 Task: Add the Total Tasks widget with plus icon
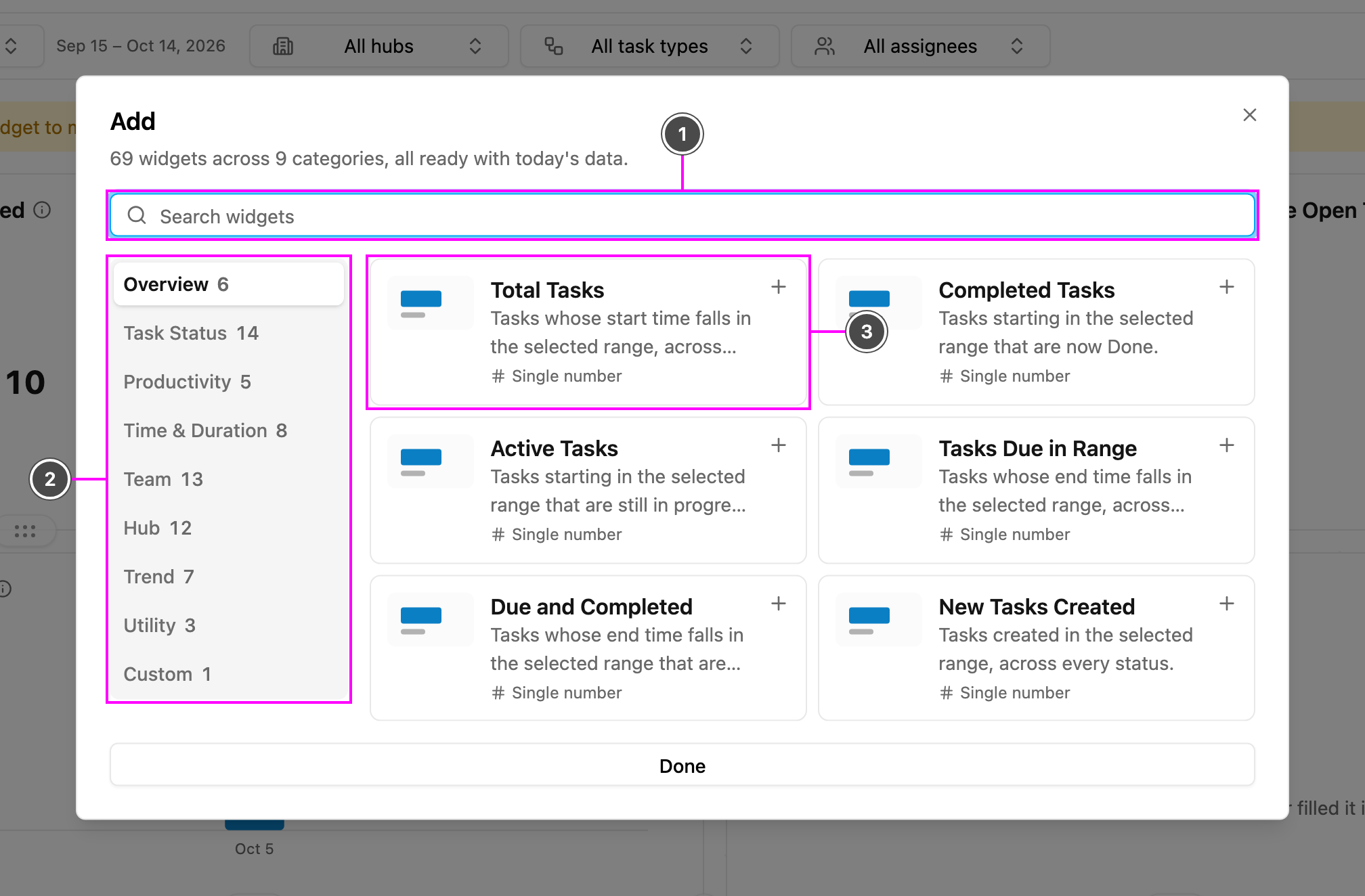coord(779,287)
